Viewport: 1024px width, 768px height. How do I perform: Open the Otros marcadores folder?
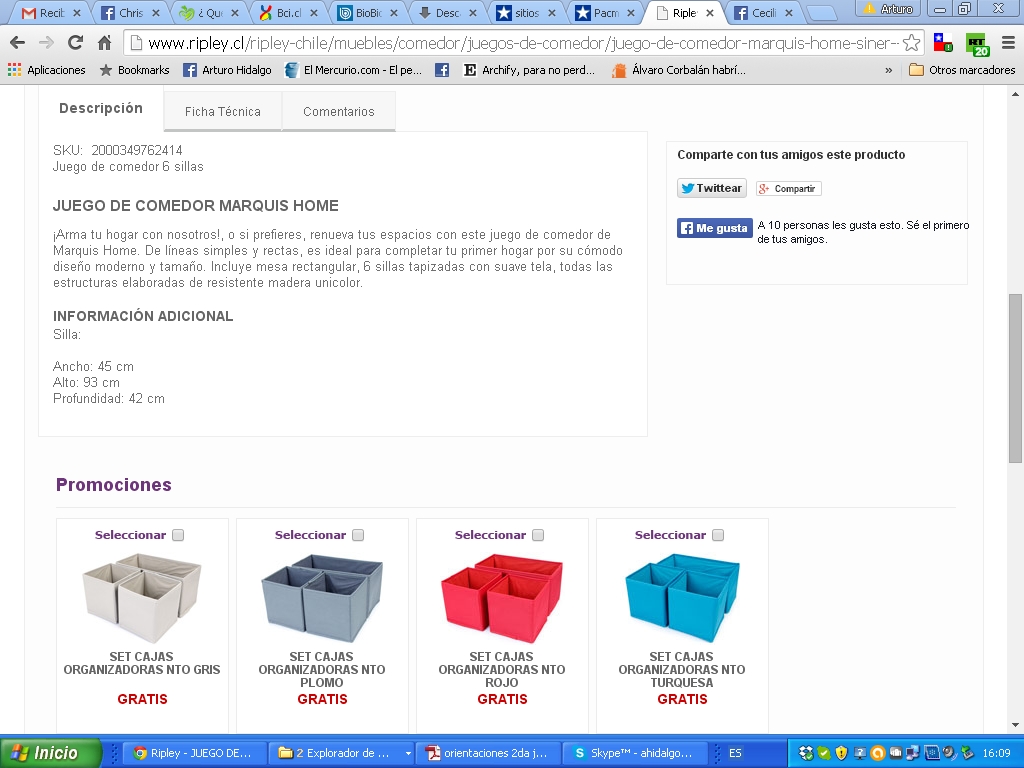coord(963,70)
